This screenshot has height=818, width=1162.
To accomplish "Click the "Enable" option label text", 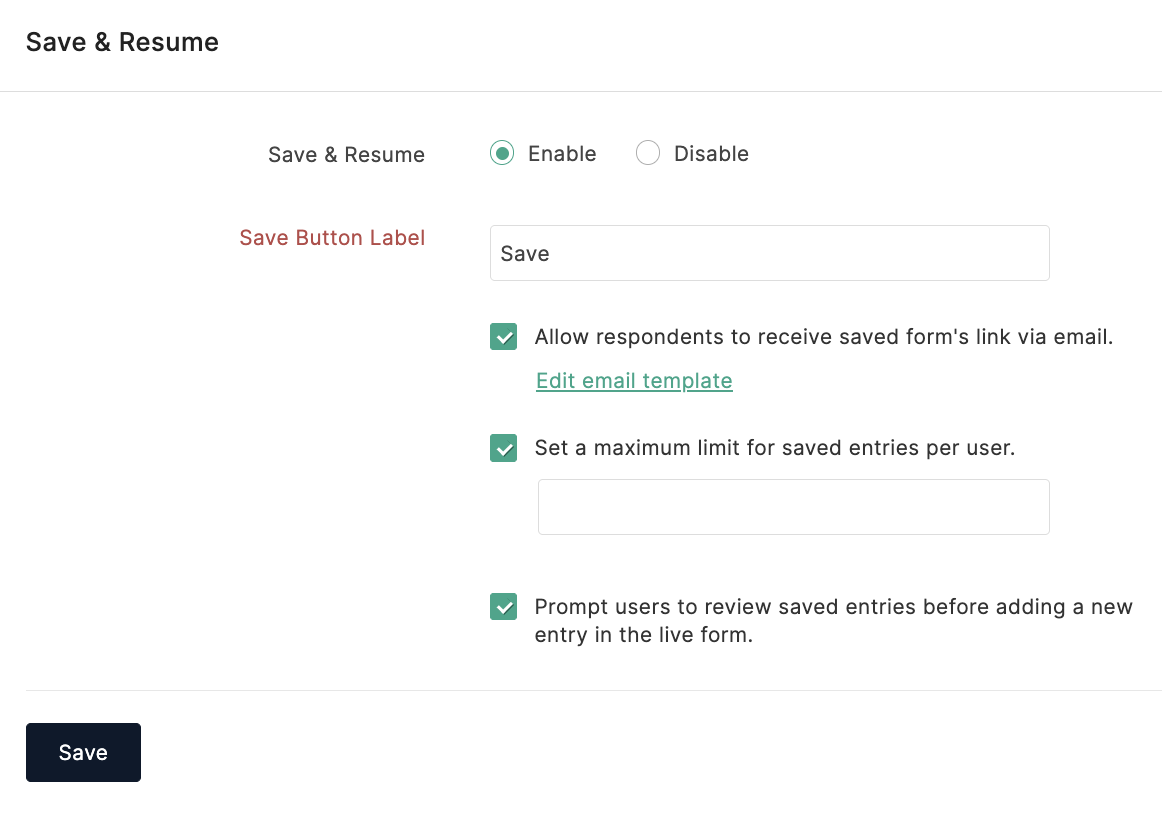I will click(x=562, y=154).
